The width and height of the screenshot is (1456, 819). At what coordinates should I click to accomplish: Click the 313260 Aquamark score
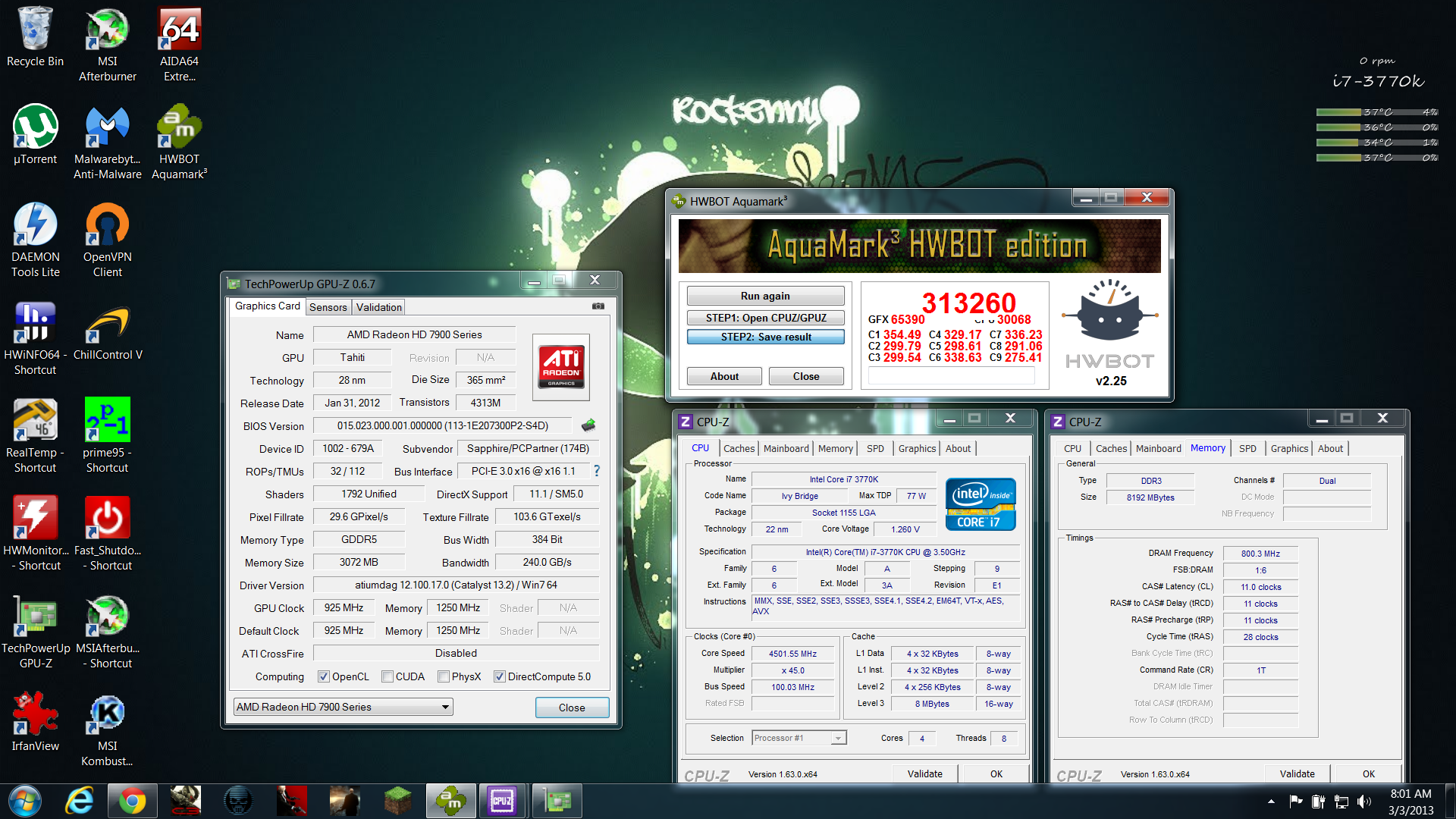968,303
